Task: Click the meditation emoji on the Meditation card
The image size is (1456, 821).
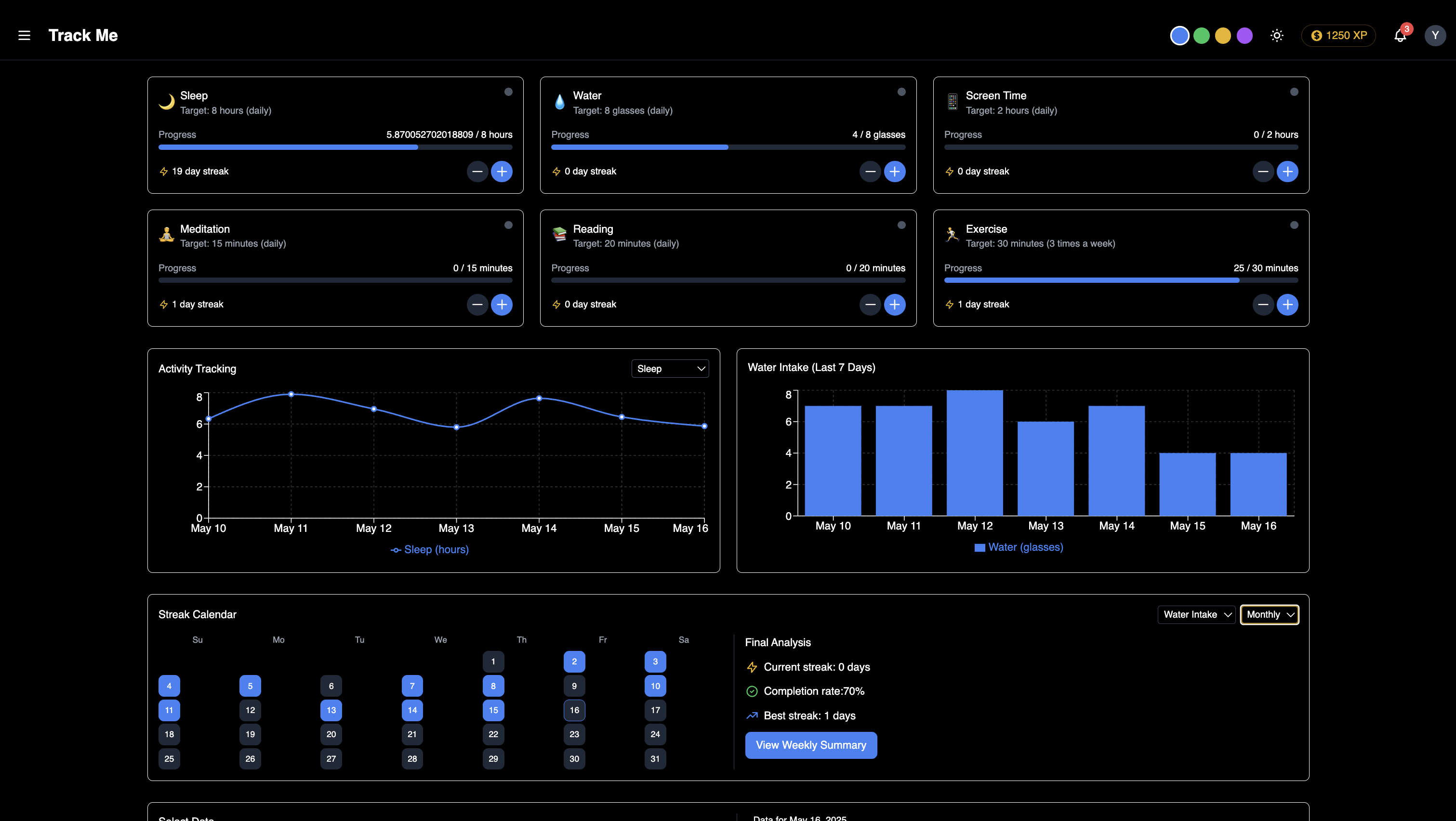Action: (x=167, y=236)
